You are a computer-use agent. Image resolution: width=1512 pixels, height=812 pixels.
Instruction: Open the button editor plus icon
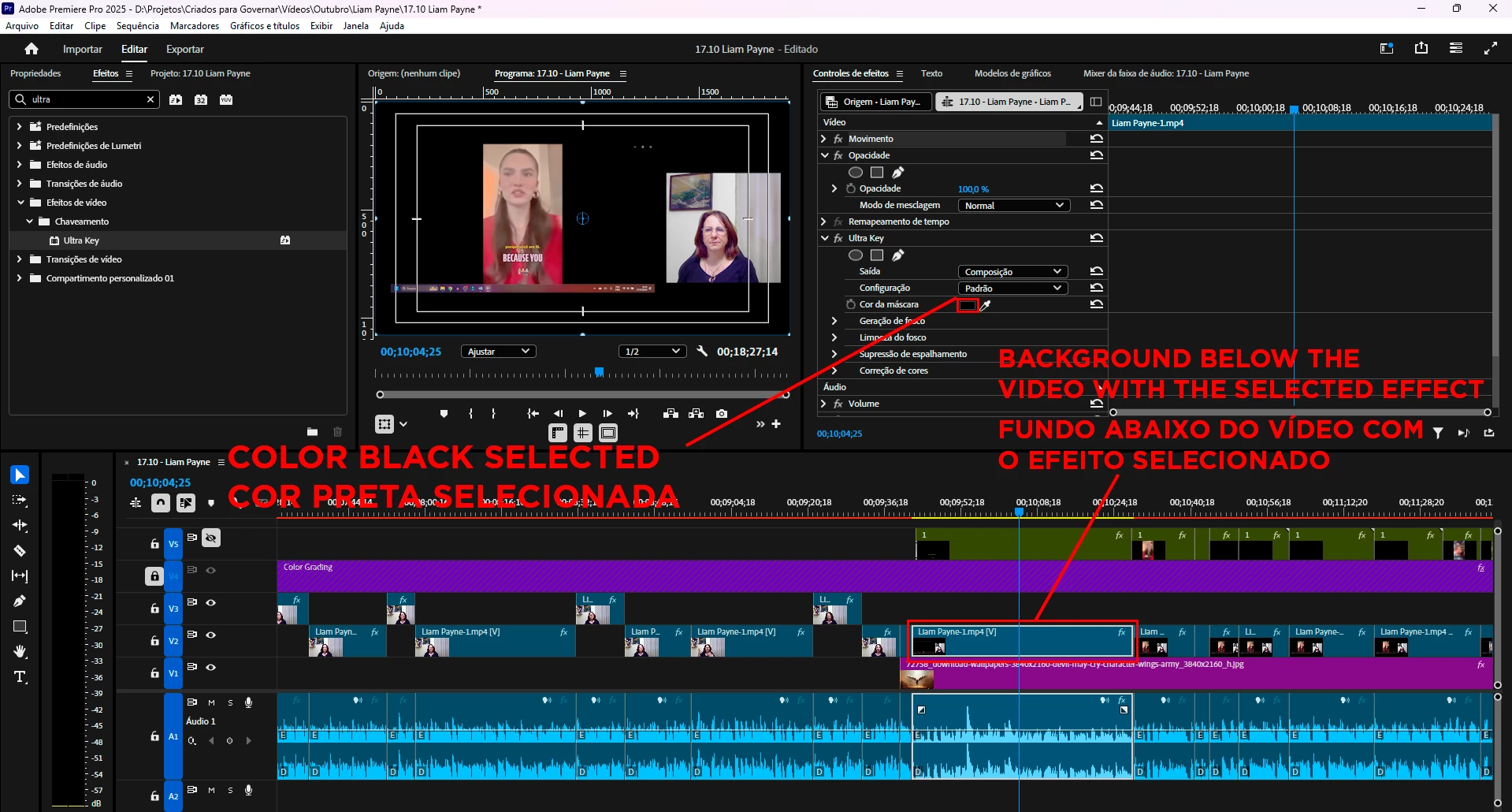click(x=776, y=423)
